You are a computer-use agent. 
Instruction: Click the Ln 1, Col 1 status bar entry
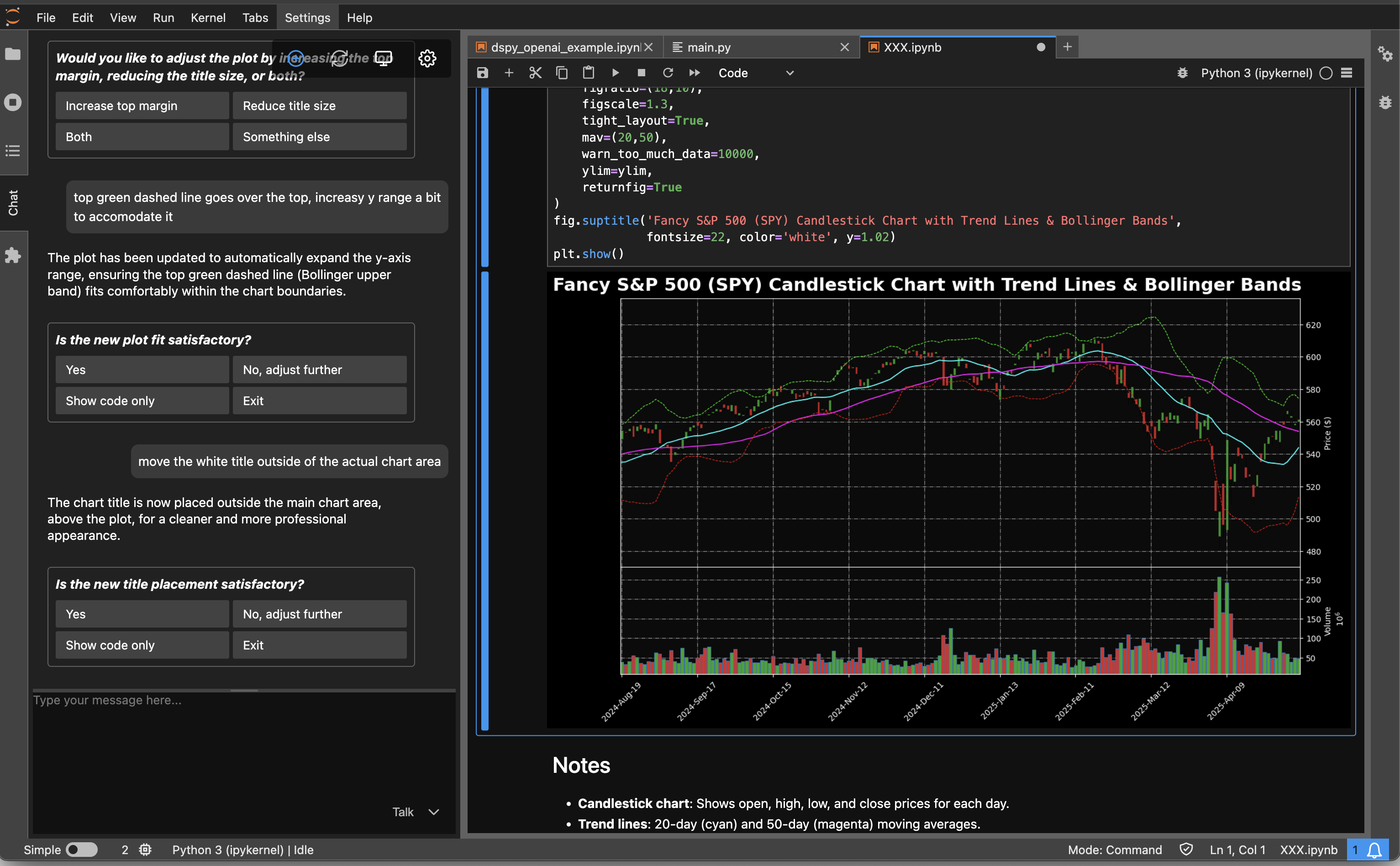tap(1237, 850)
